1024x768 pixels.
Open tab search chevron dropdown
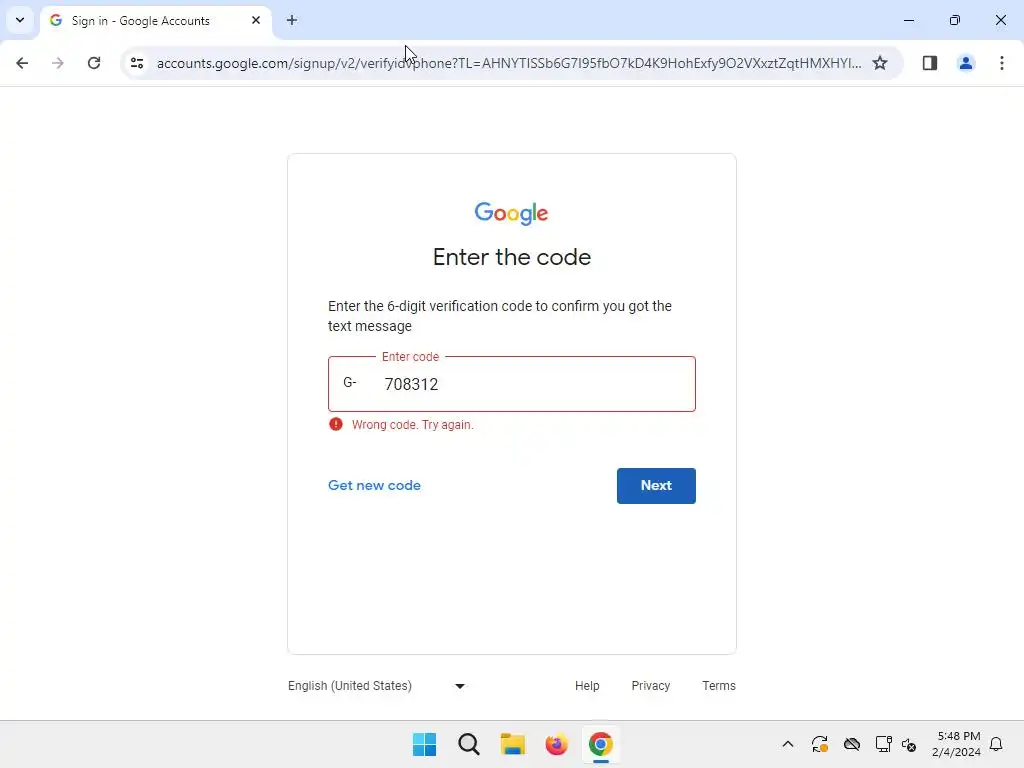(20, 20)
